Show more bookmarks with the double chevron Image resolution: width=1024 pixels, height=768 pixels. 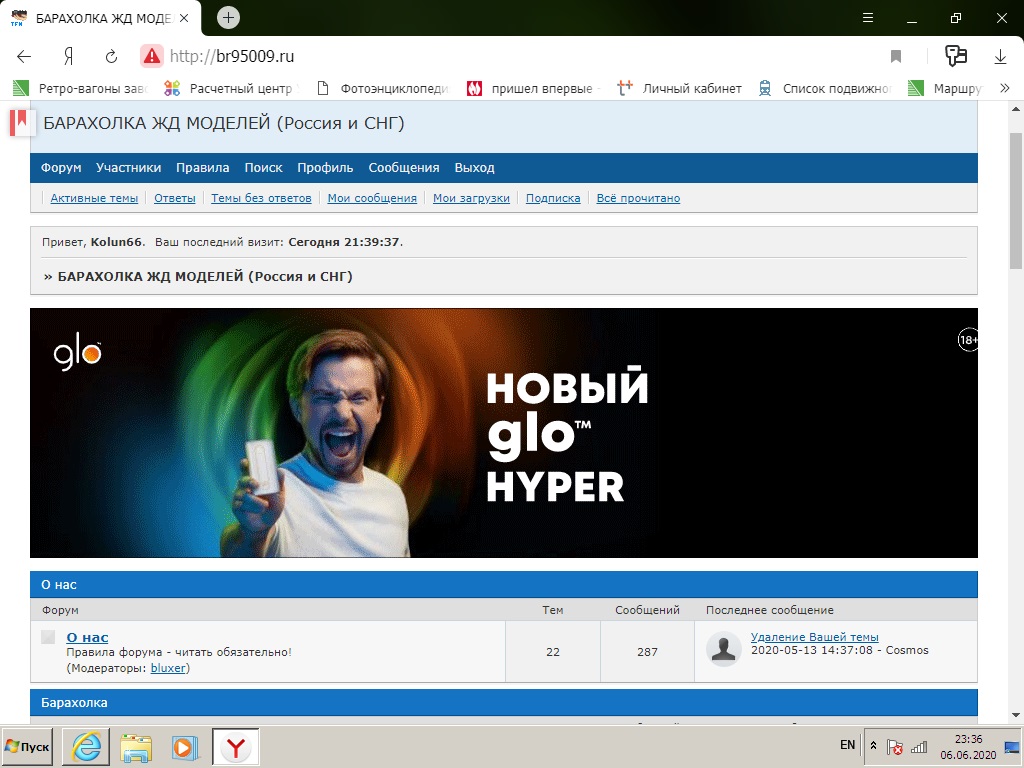point(1004,88)
